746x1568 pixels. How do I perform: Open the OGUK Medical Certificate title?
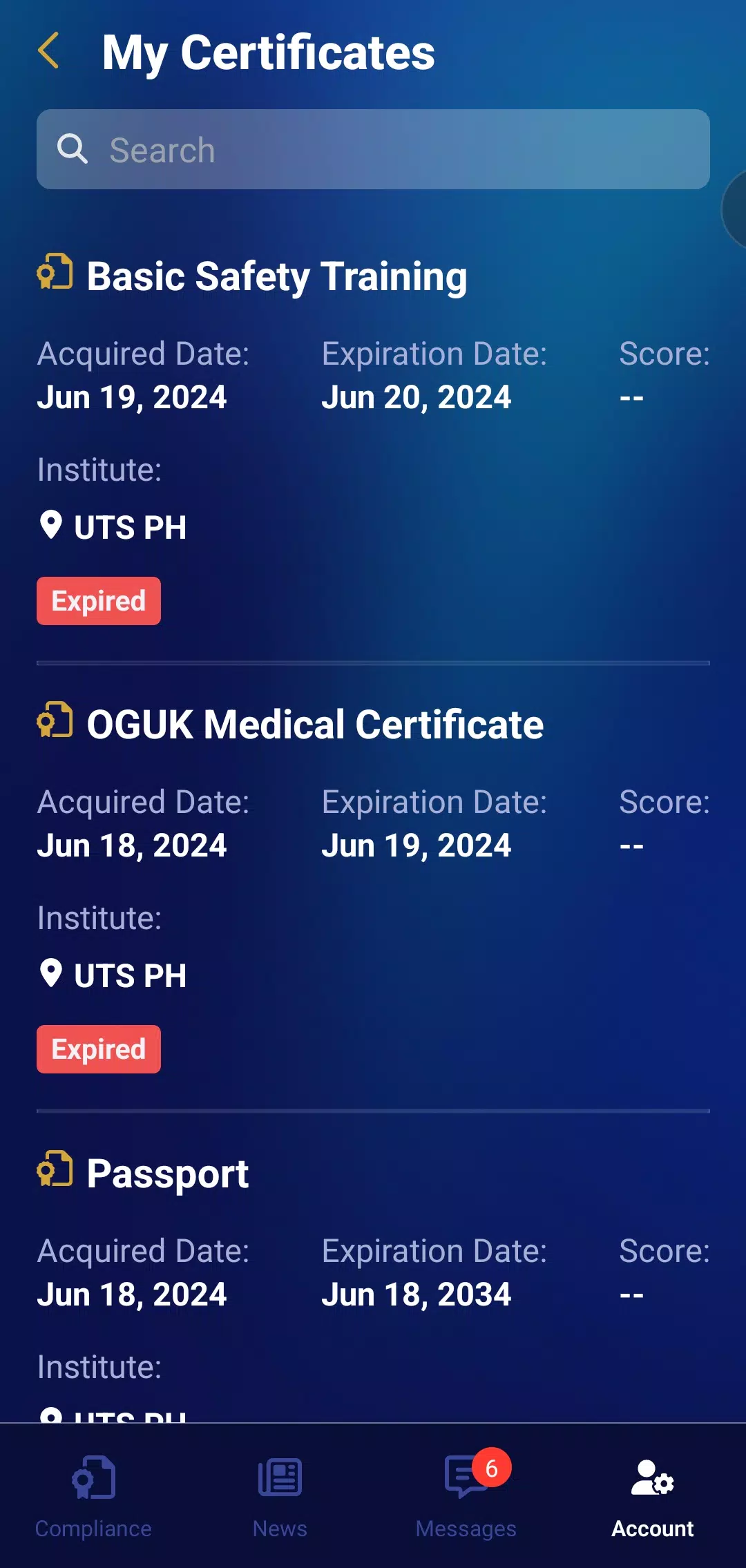[315, 725]
